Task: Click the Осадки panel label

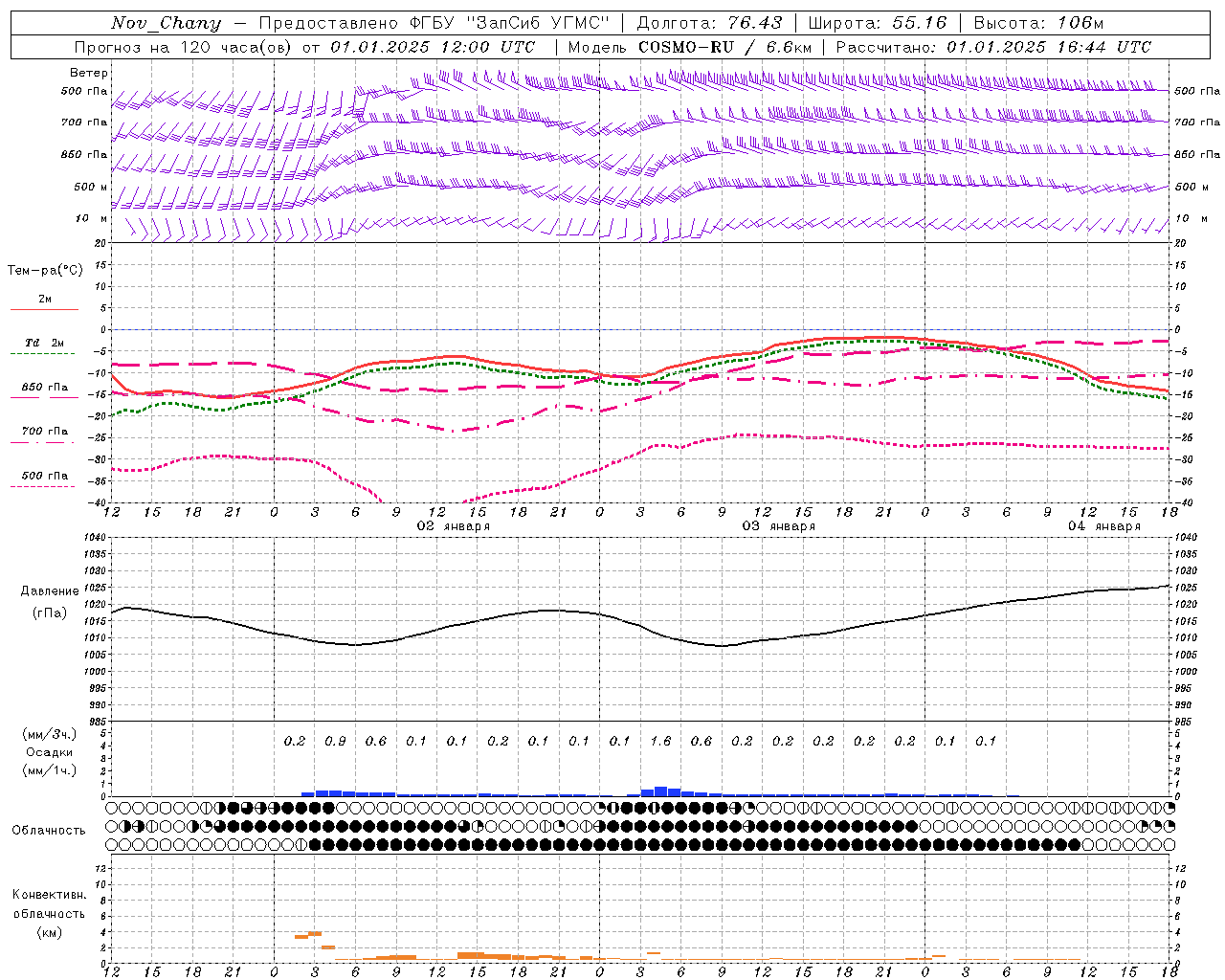Action: click(x=50, y=752)
